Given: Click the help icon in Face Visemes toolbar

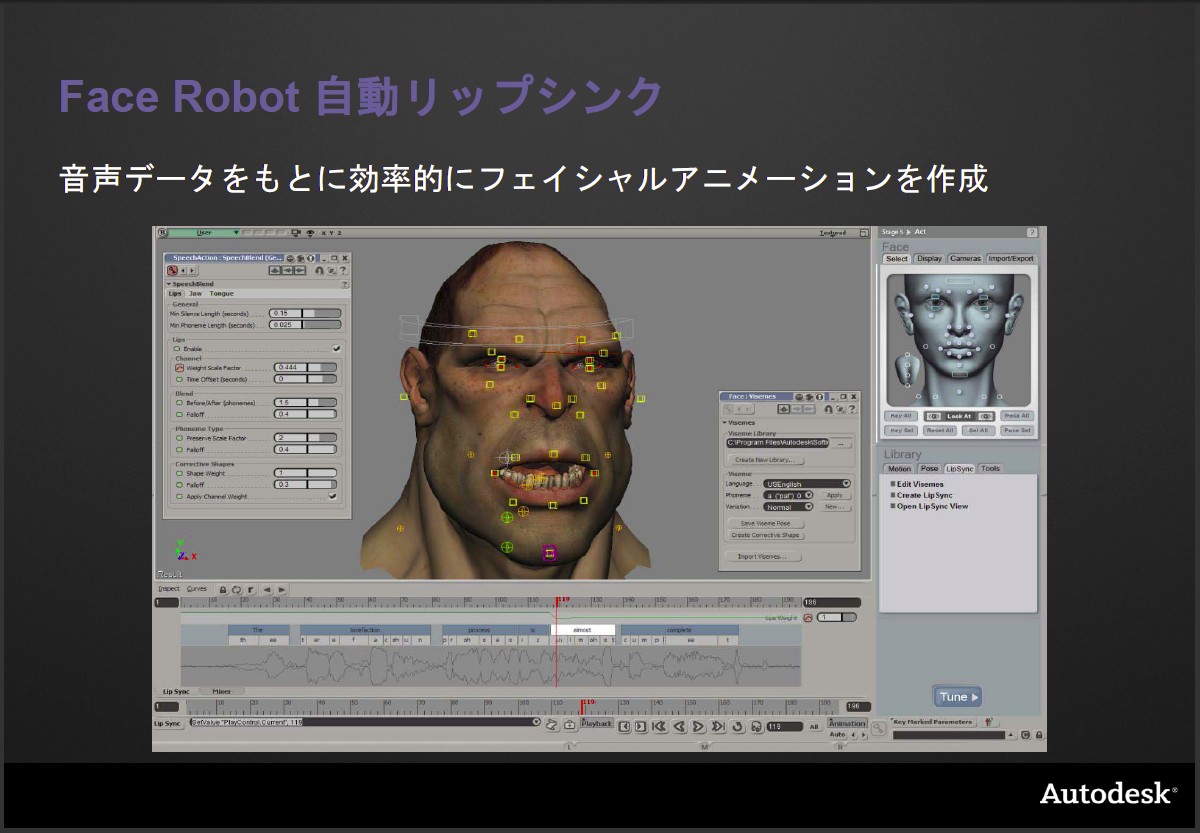Looking at the screenshot, I should (852, 409).
